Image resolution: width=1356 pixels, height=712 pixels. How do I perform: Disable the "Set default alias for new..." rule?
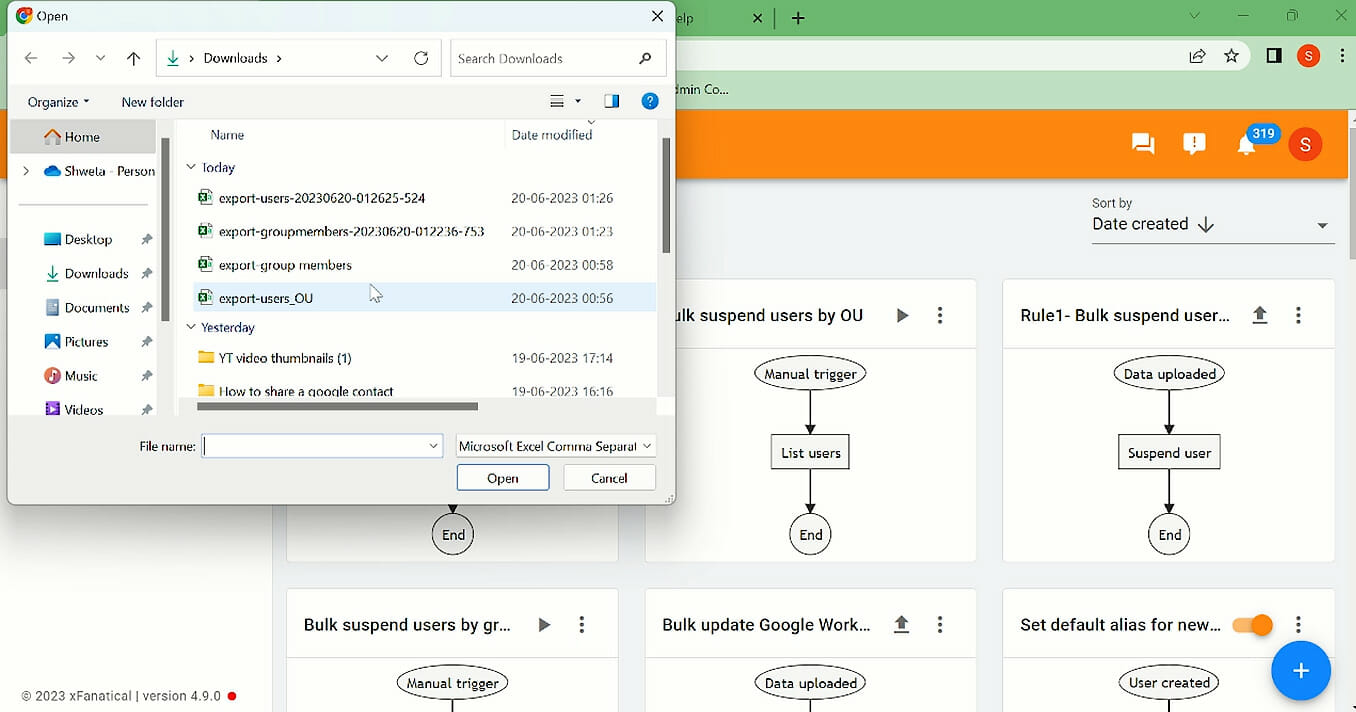(x=1251, y=624)
